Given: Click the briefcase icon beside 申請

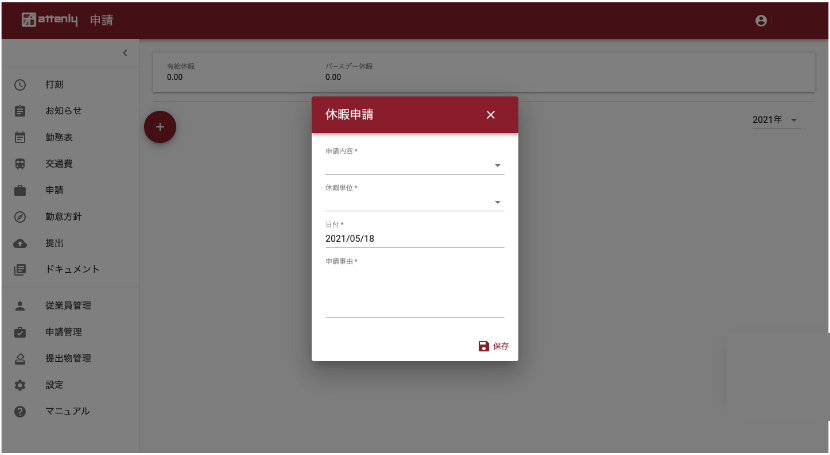Looking at the screenshot, I should coord(20,190).
